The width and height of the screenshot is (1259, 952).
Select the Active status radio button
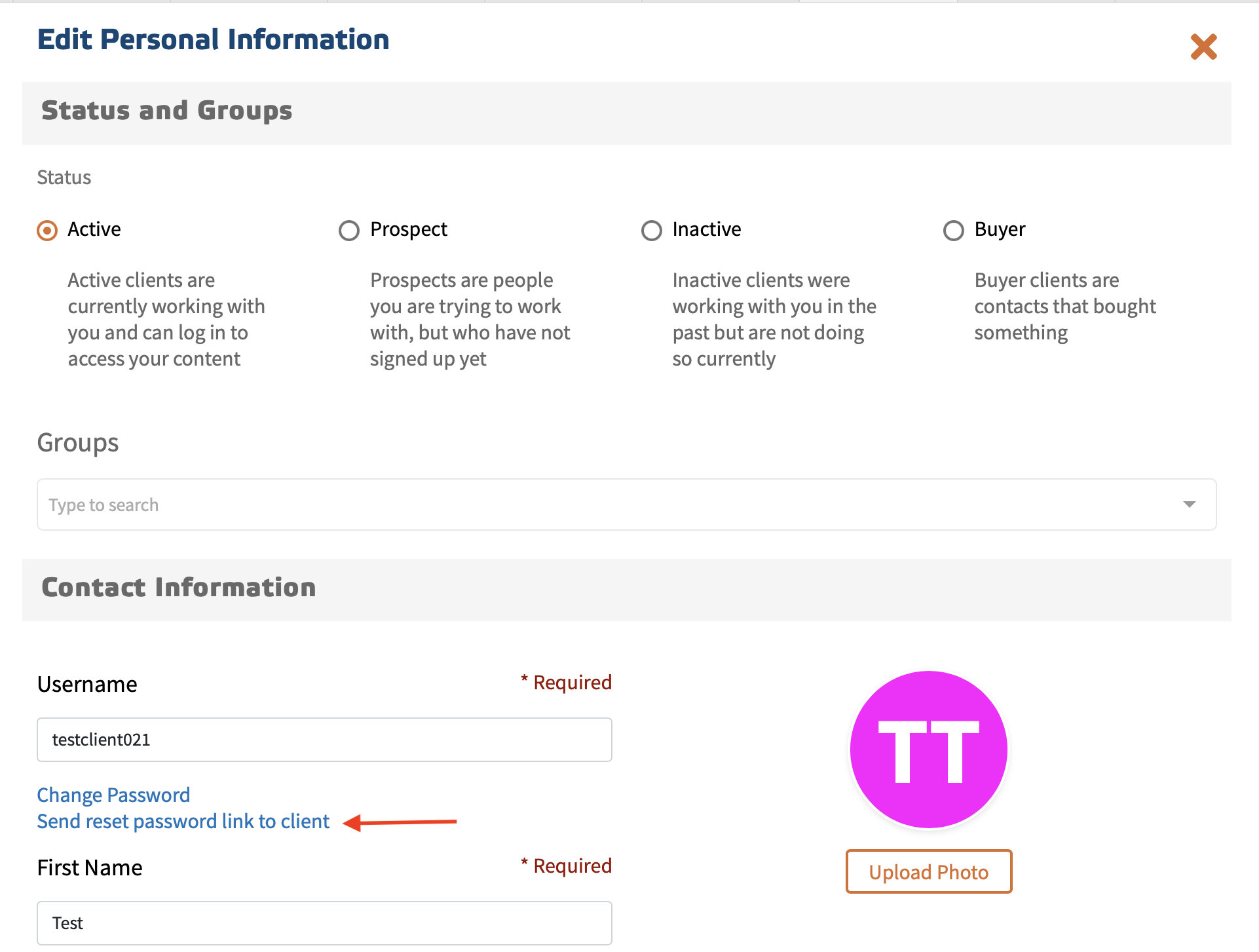47,231
